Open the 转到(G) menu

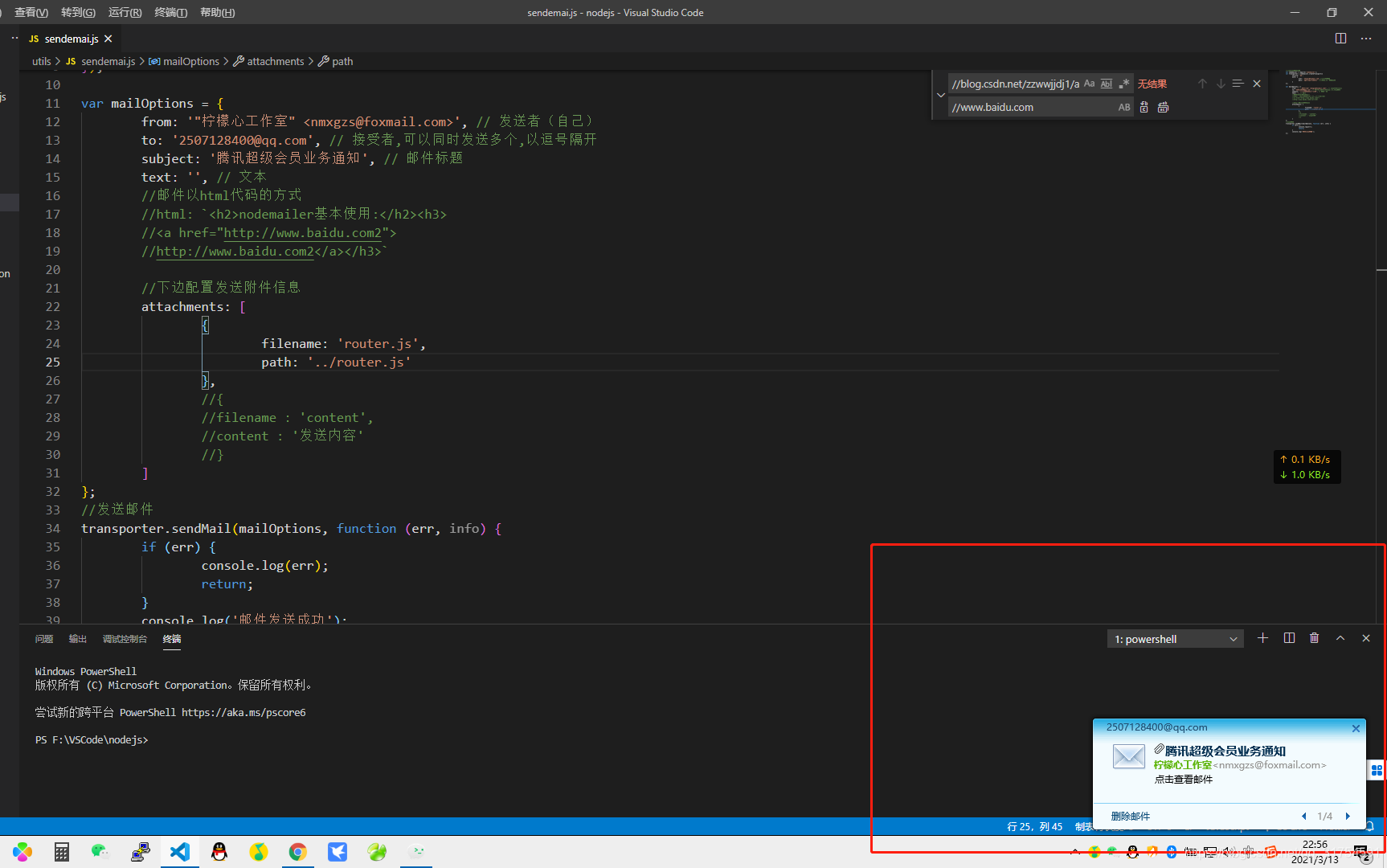click(78, 12)
